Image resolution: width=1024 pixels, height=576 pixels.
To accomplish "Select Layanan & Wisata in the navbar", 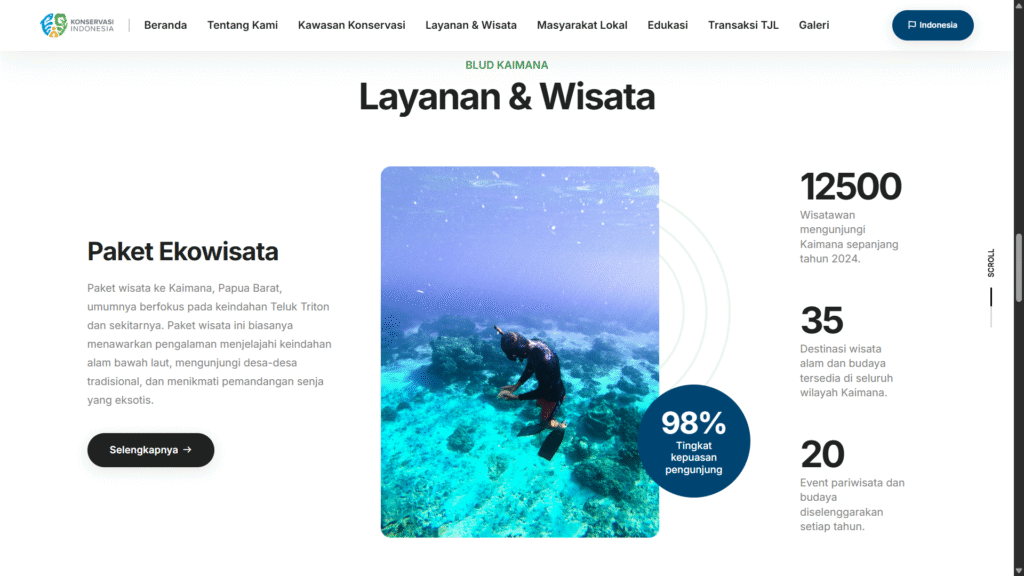I will click(x=471, y=25).
